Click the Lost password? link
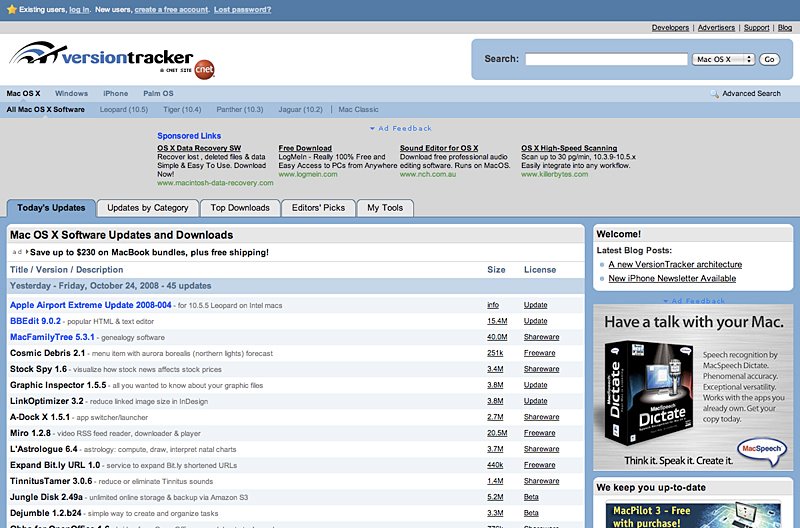The width and height of the screenshot is (800, 528). point(242,10)
